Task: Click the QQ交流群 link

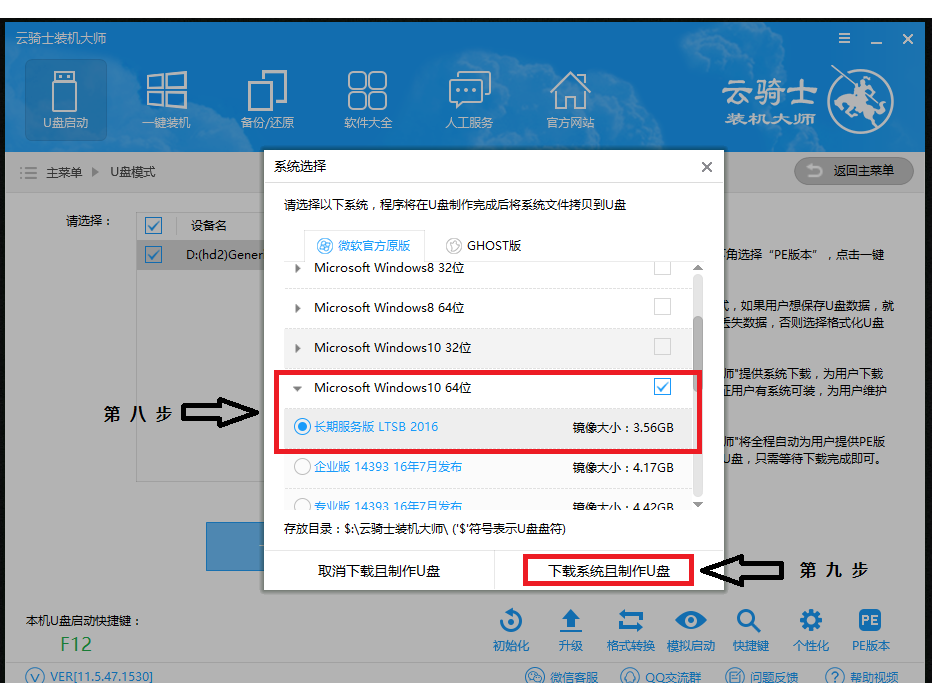Action: [660, 676]
